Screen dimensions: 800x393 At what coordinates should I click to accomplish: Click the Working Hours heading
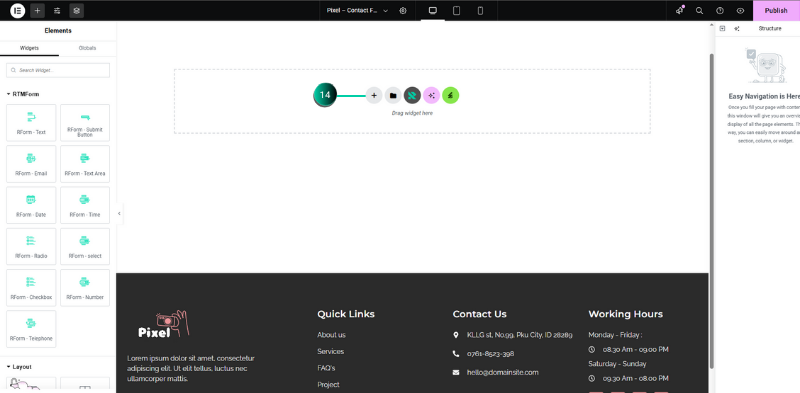point(626,314)
